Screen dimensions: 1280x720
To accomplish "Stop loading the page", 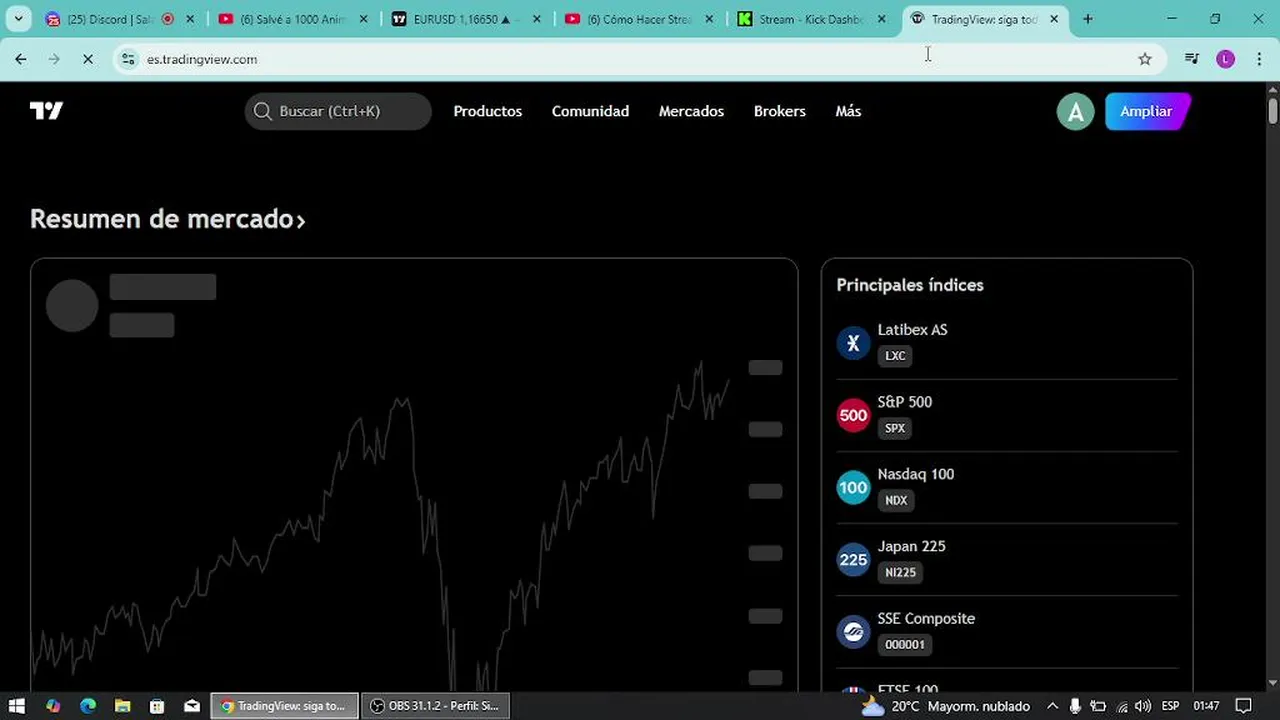I will point(87,59).
